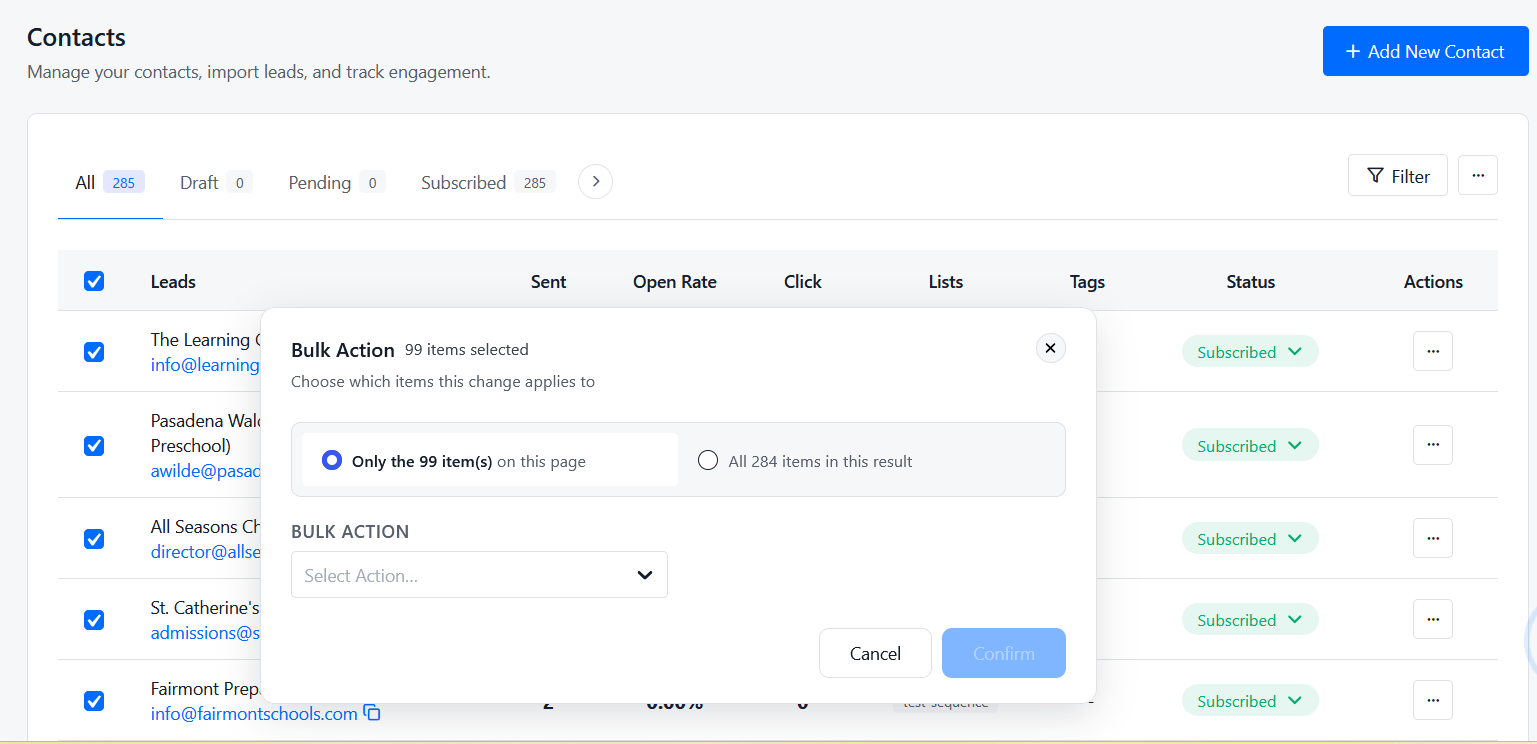Expand the Subscribed status dropdown for the All Seasons row
1537x744 pixels.
[1250, 539]
